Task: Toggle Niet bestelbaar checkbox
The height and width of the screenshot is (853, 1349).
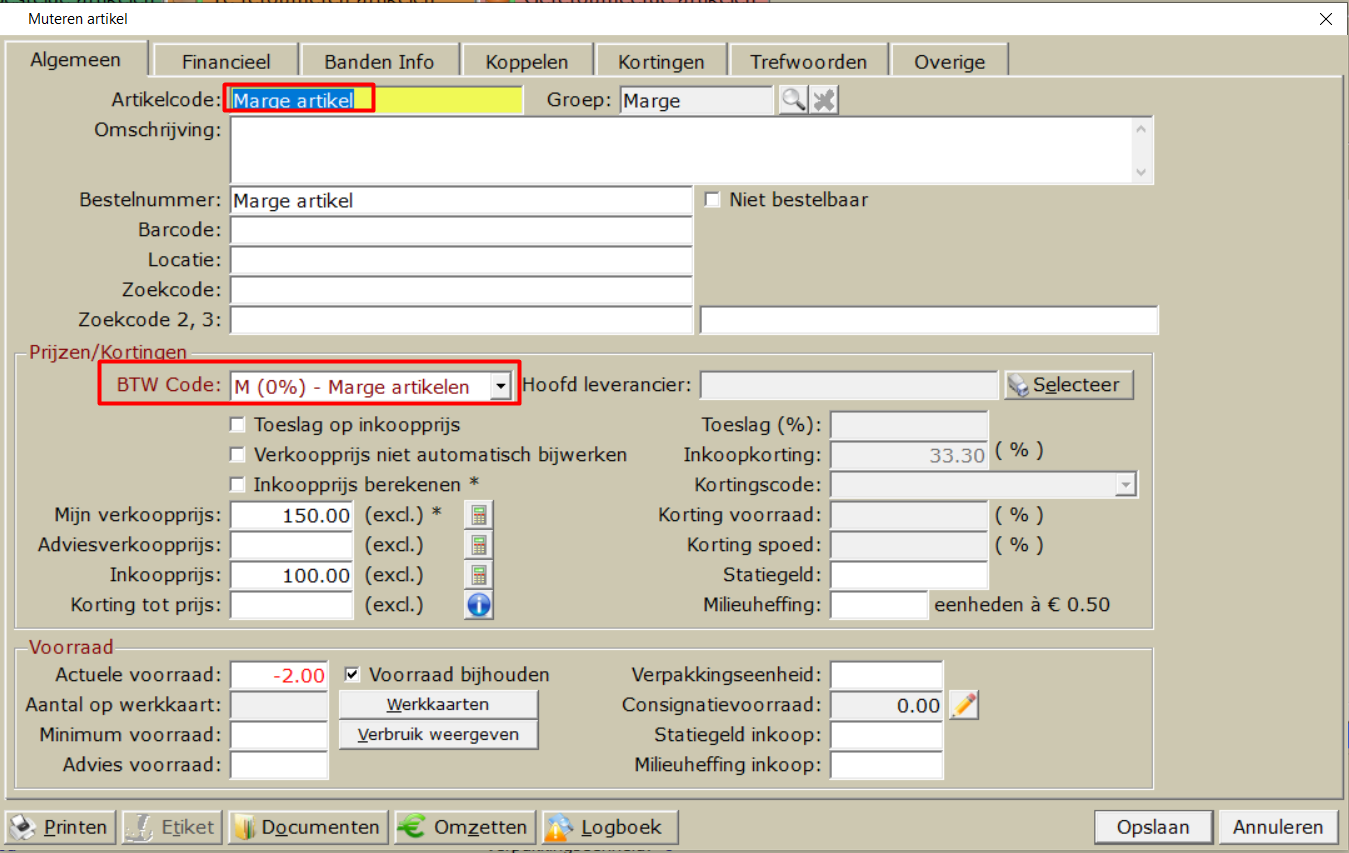Action: tap(712, 200)
